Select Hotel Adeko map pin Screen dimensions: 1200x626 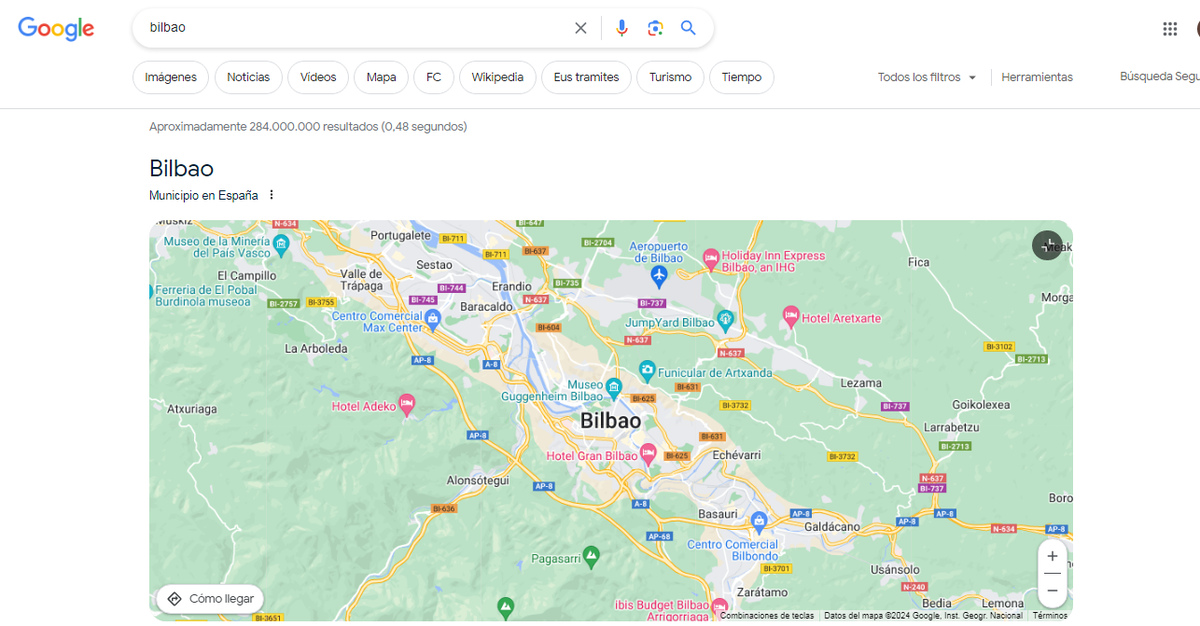(406, 404)
